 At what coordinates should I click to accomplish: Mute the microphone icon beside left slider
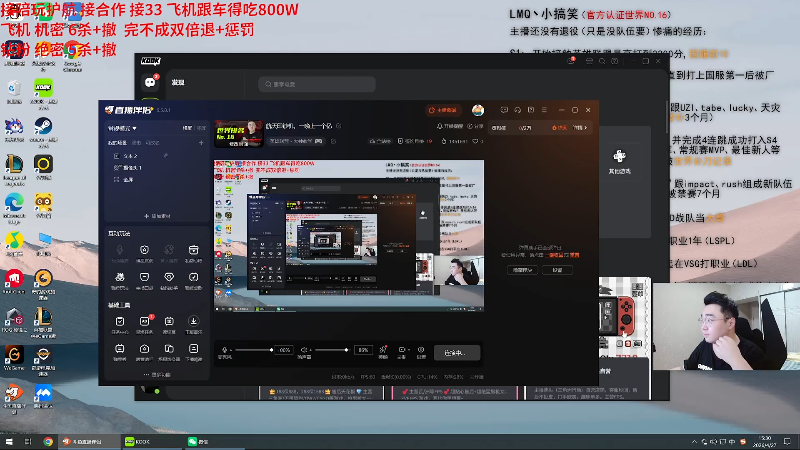(224, 350)
